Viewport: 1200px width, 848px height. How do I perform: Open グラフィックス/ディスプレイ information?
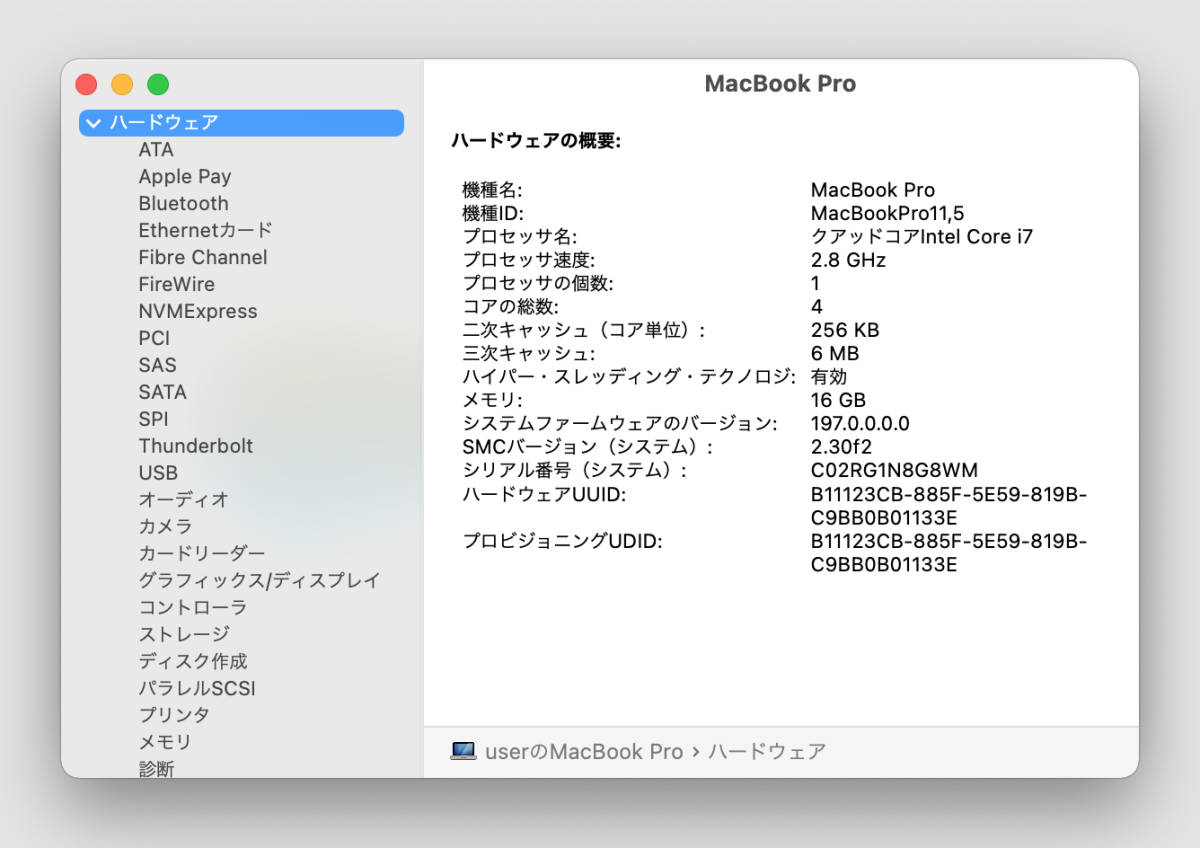coord(260,581)
